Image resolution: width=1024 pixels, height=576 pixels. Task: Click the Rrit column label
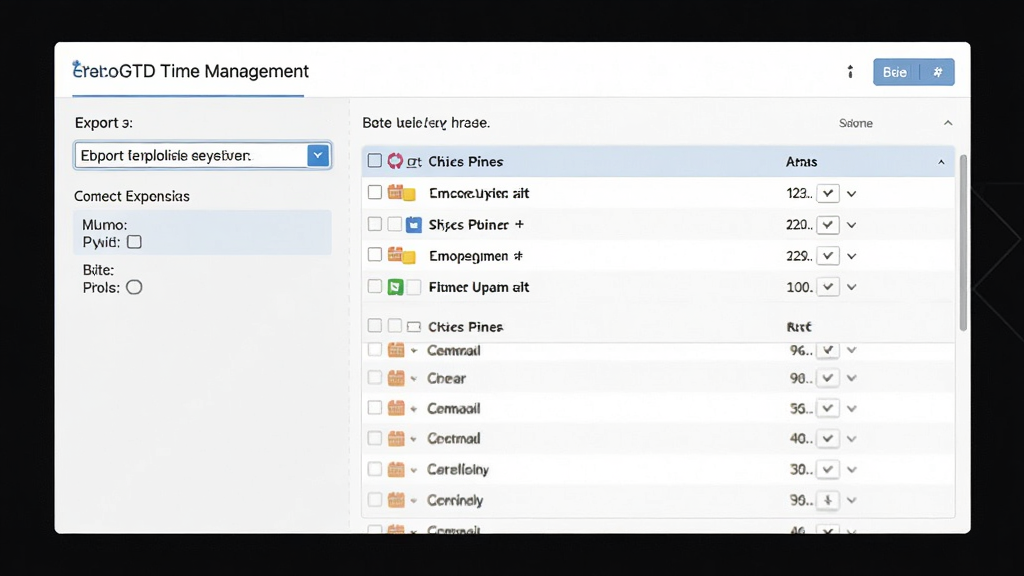[x=799, y=327]
